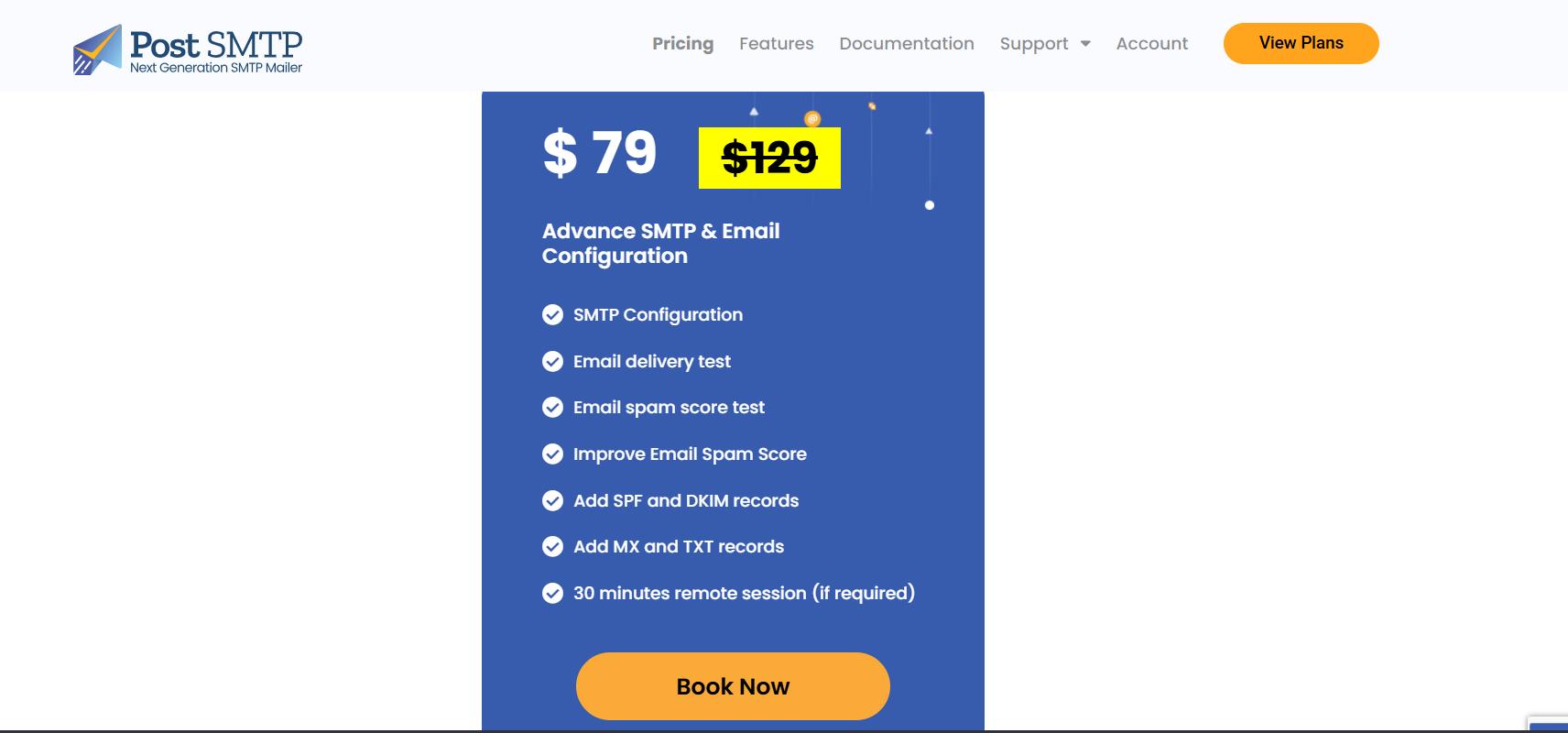The height and width of the screenshot is (733, 1568).
Task: Click checkmark icon beside Improve Email Spam Score
Action: pyautogui.click(x=552, y=454)
